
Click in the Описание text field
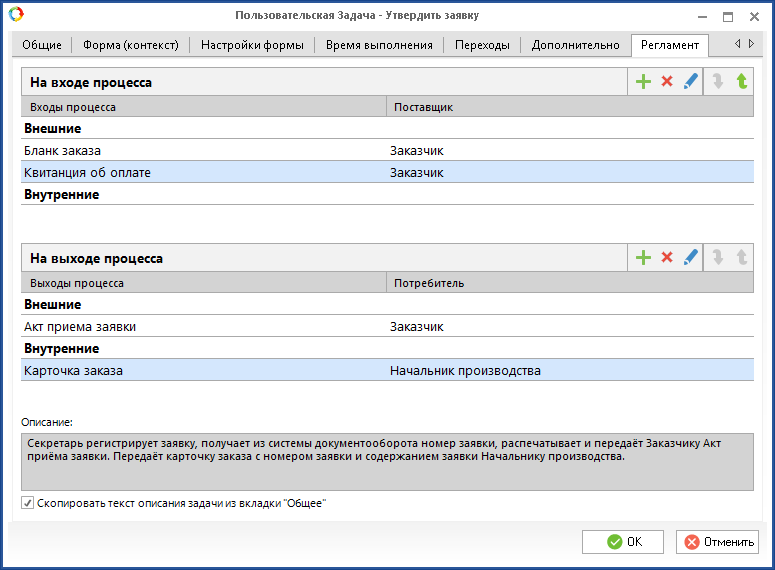[387, 460]
